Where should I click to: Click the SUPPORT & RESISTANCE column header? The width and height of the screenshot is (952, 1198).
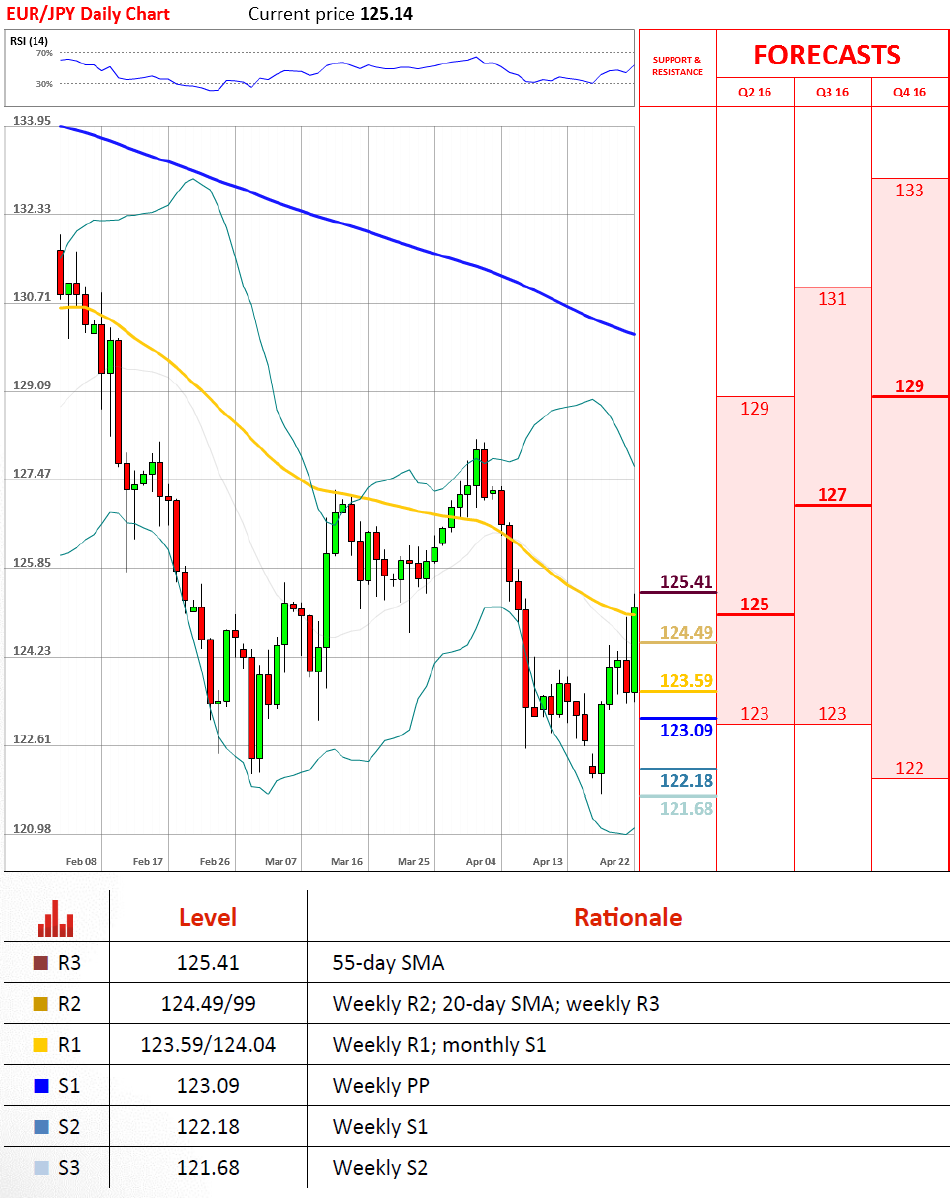pos(677,66)
